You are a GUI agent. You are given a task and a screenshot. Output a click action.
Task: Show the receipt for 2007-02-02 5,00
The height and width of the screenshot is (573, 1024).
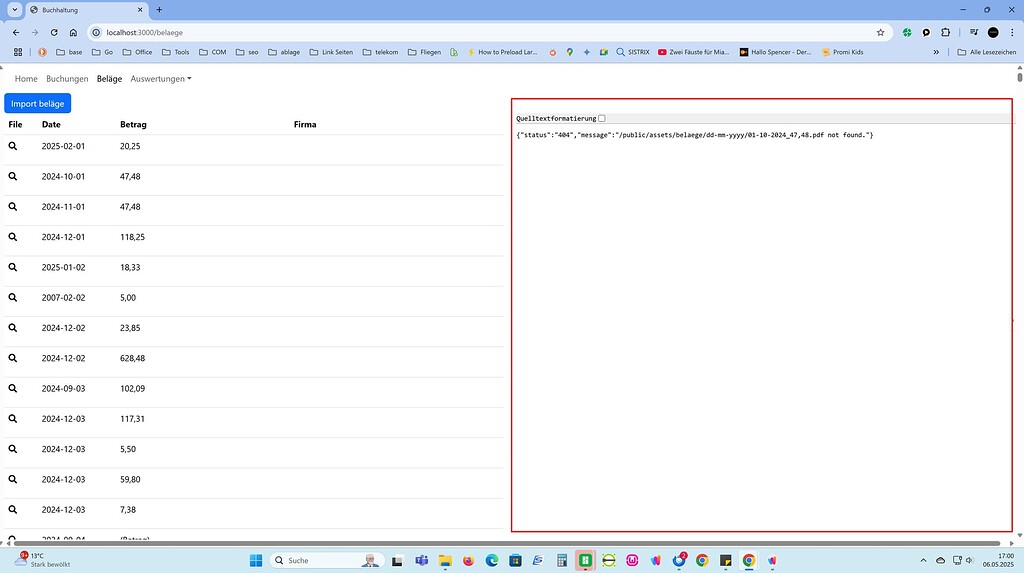coord(12,297)
